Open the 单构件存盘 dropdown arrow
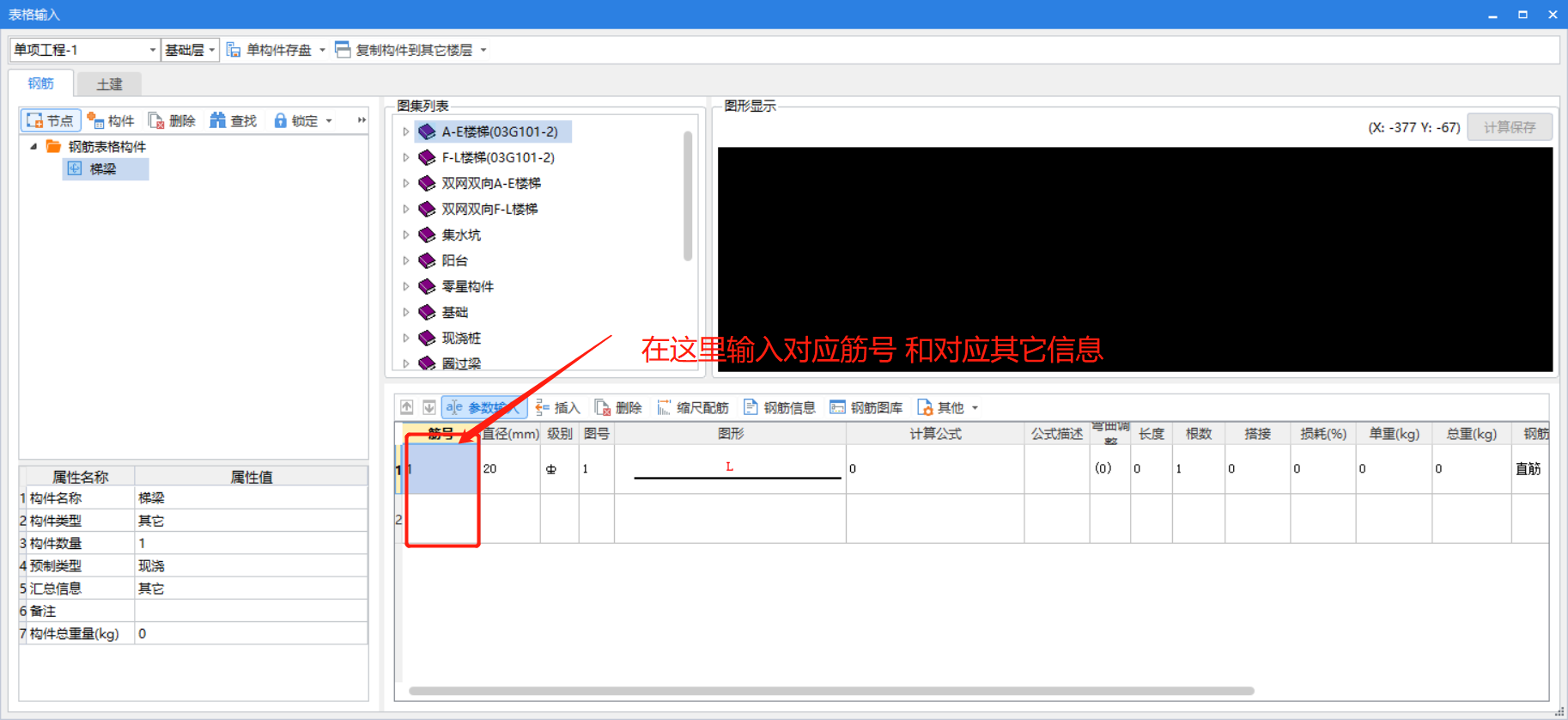 322,50
